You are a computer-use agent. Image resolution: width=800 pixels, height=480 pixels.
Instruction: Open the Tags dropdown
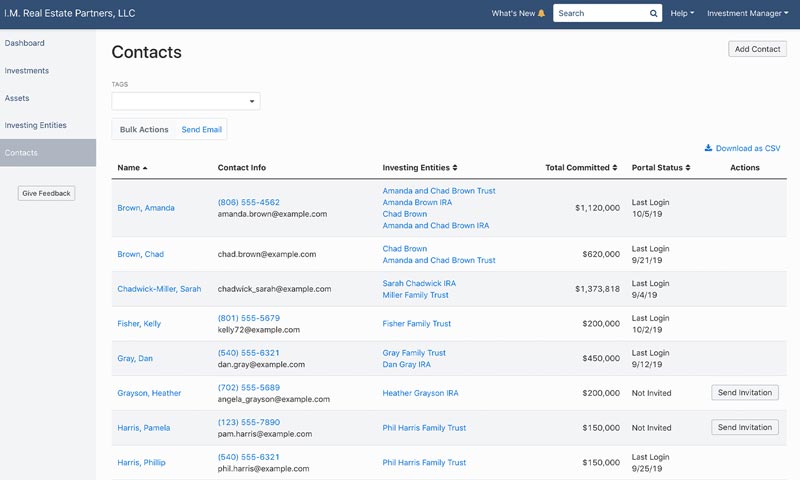coord(186,101)
